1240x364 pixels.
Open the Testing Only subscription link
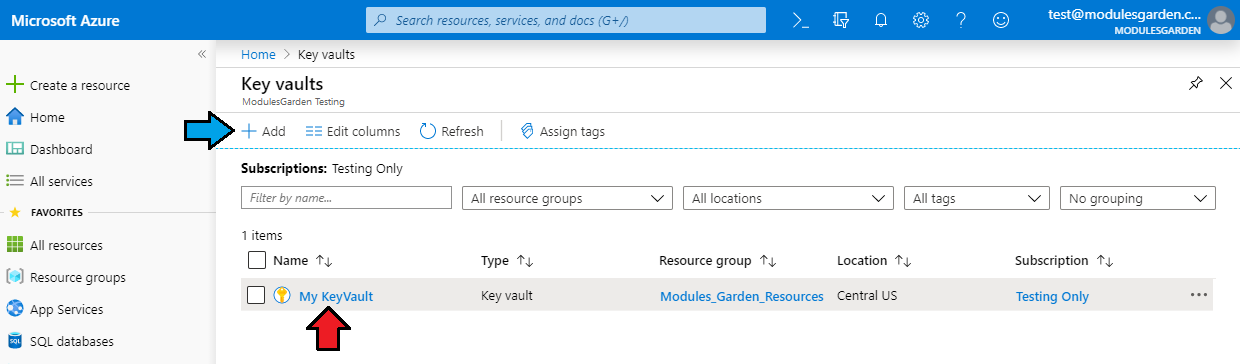1052,296
